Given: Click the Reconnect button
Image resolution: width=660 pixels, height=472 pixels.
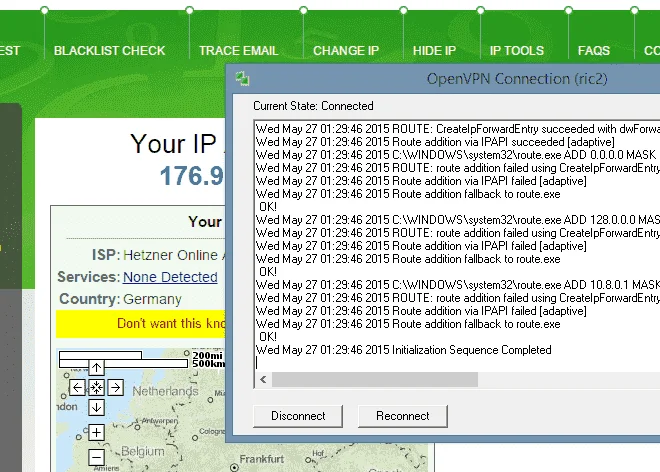Looking at the screenshot, I should (403, 416).
